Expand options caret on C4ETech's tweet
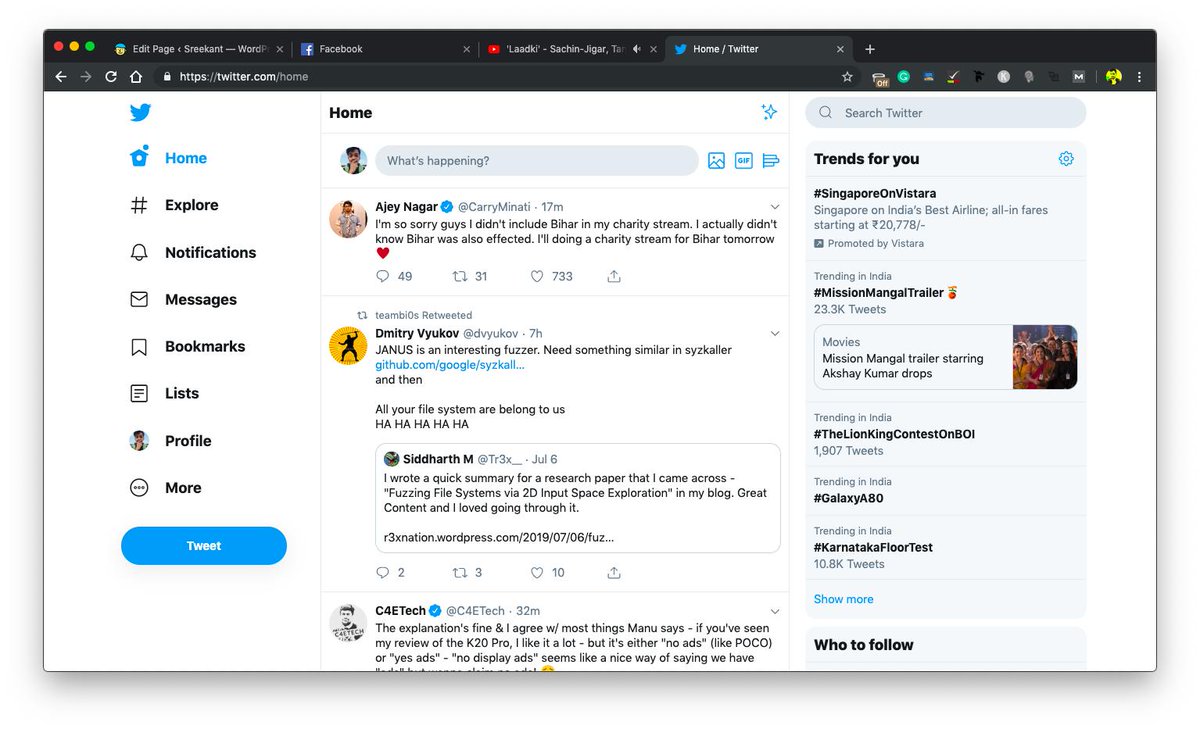Viewport: 1200px width, 729px height. [x=775, y=611]
